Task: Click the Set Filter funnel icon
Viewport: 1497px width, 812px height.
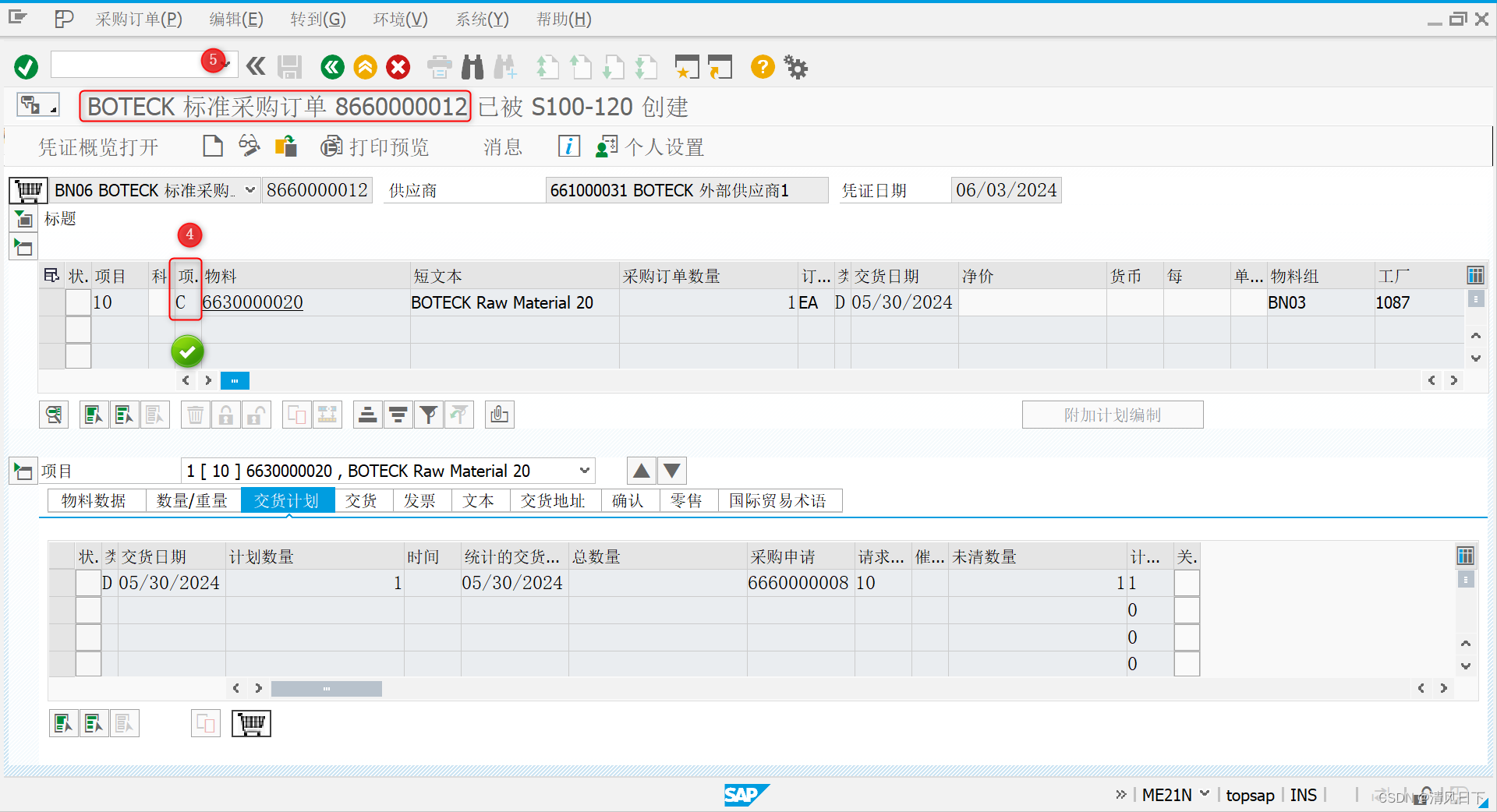Action: click(x=429, y=415)
